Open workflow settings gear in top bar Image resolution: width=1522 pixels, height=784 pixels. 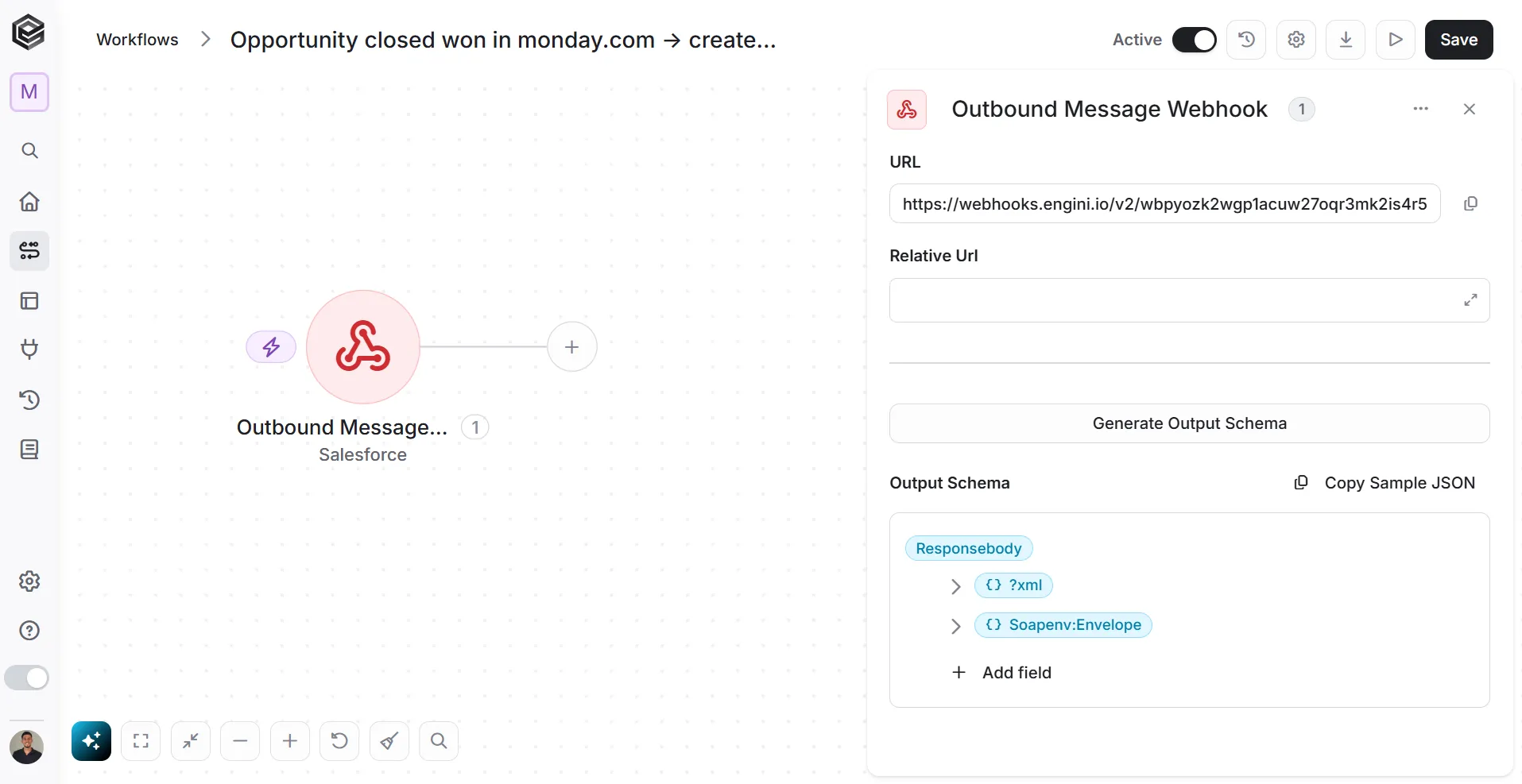pyautogui.click(x=1296, y=40)
